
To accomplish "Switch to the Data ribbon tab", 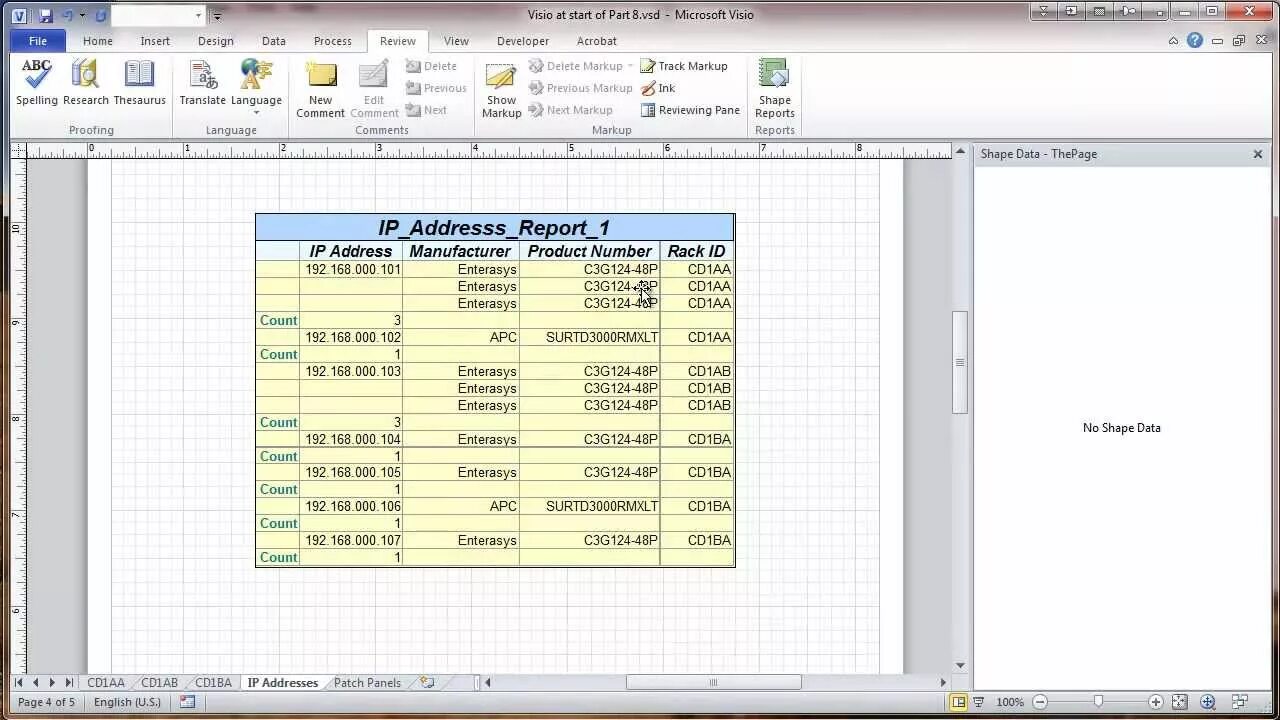I will (274, 41).
